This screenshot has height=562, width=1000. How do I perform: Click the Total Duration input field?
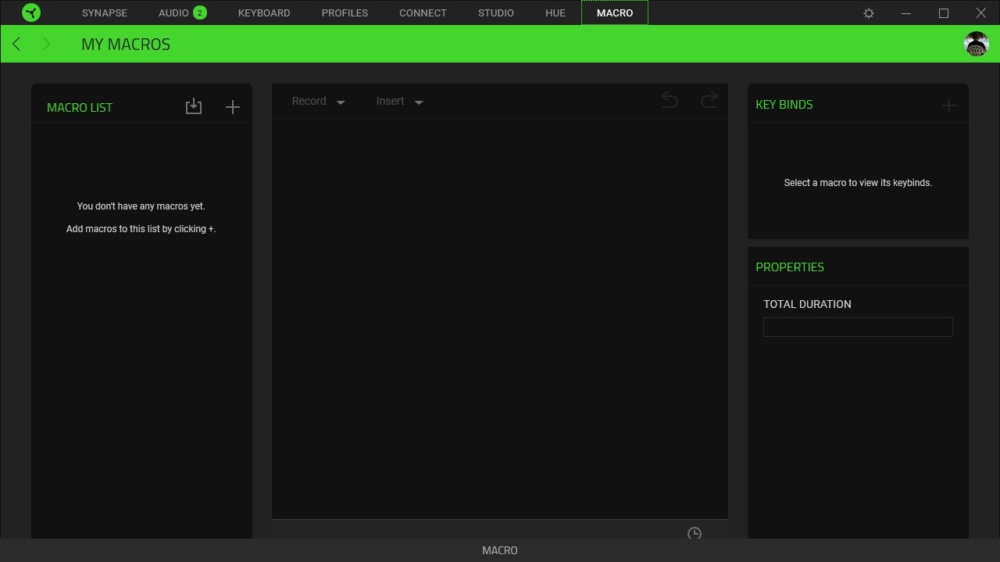point(858,327)
